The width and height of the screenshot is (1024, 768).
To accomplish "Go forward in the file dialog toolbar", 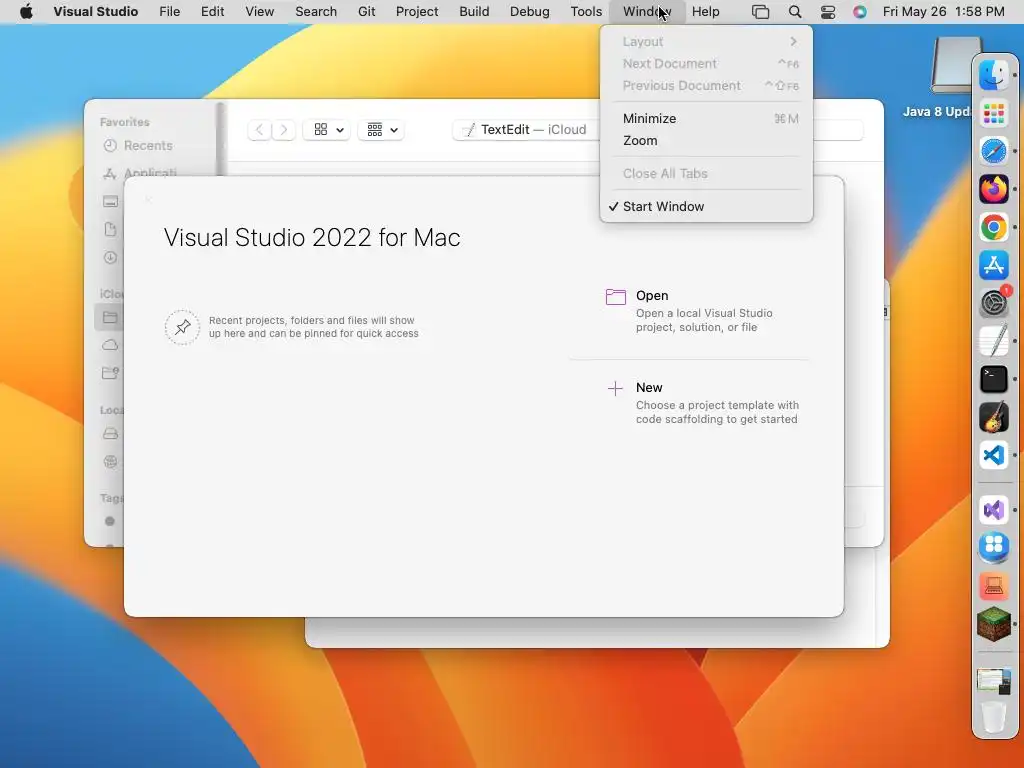I will [x=283, y=130].
